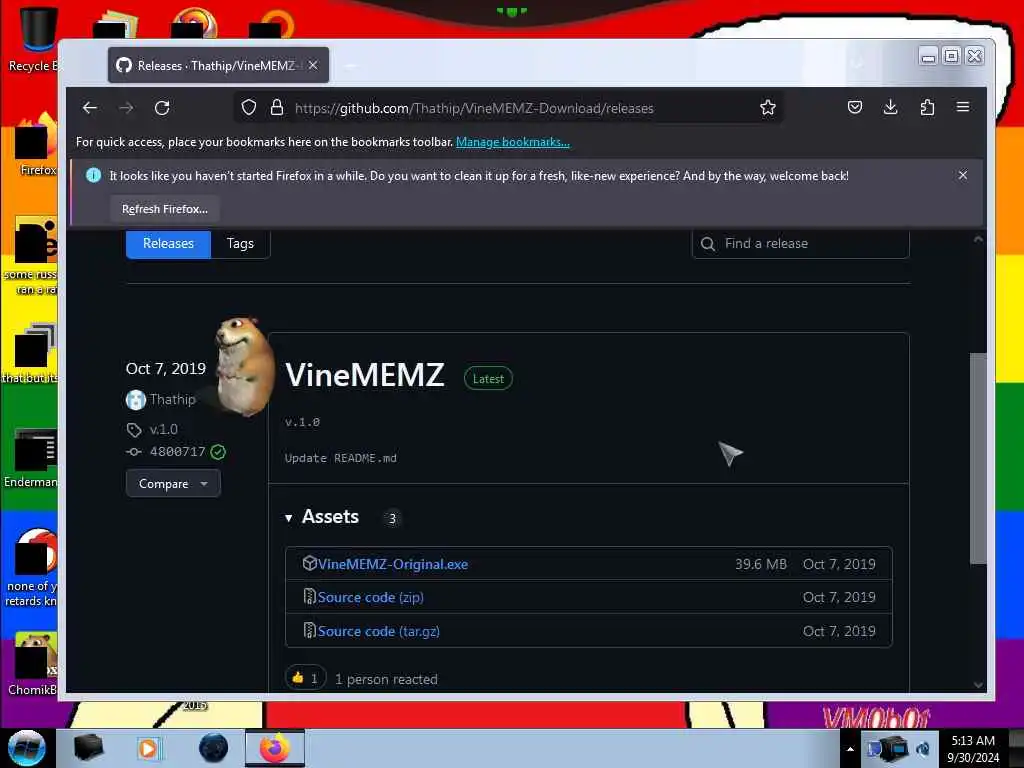Click the Refresh Firefox button
This screenshot has height=768, width=1024.
tap(165, 209)
